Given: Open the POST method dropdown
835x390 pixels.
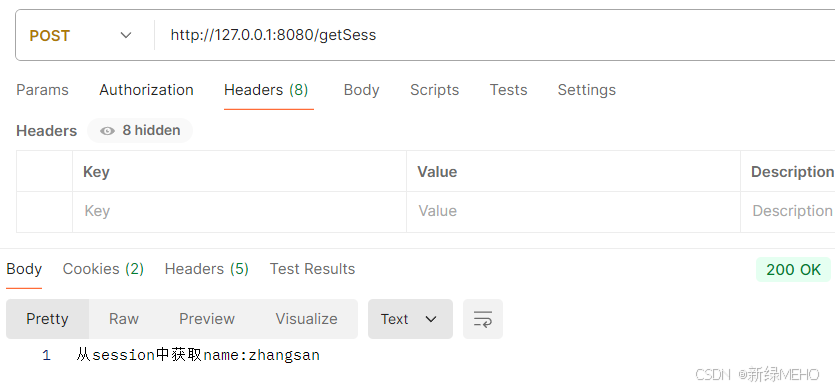Looking at the screenshot, I should pos(81,36).
